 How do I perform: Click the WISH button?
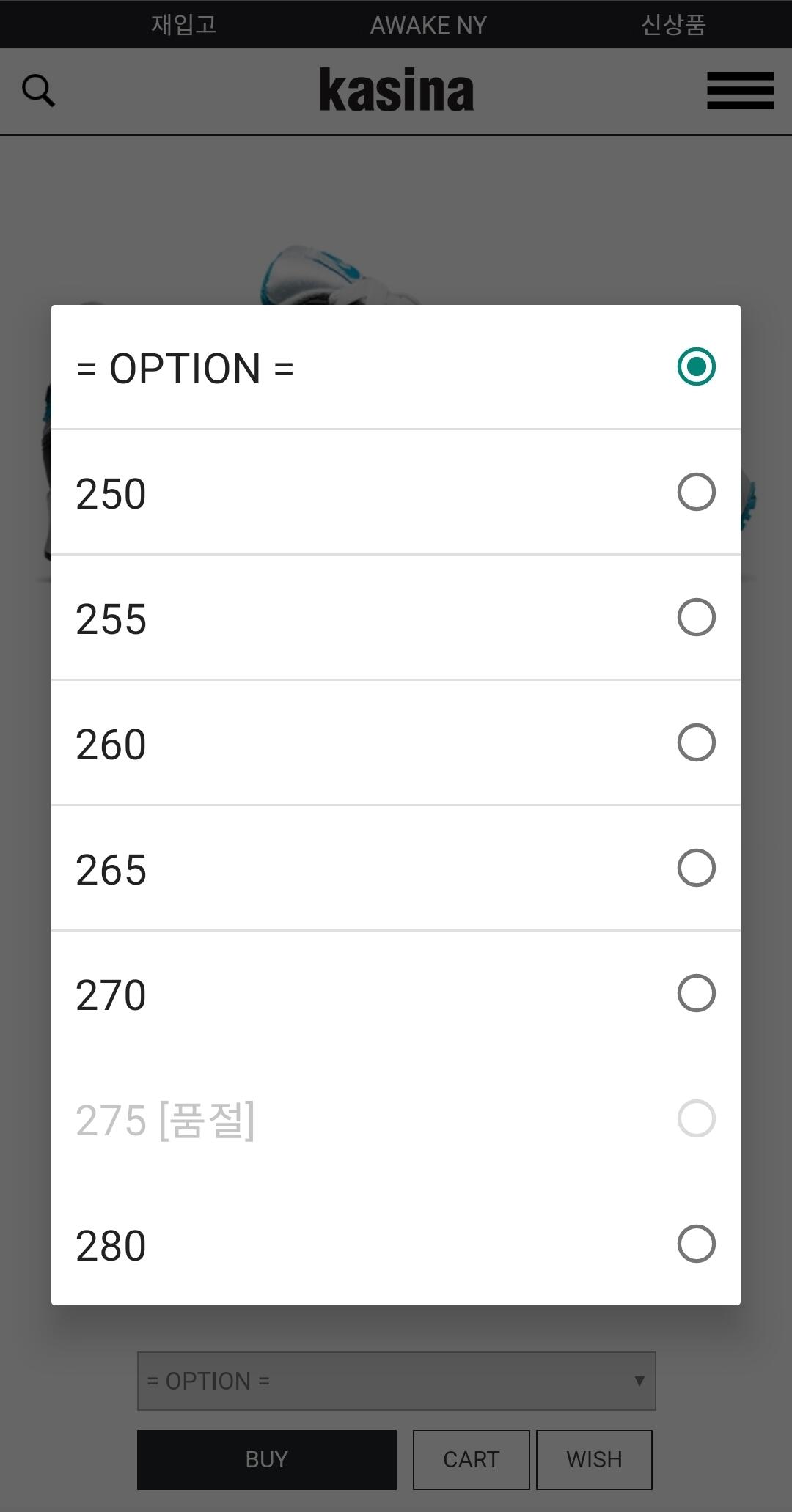pyautogui.click(x=594, y=1459)
